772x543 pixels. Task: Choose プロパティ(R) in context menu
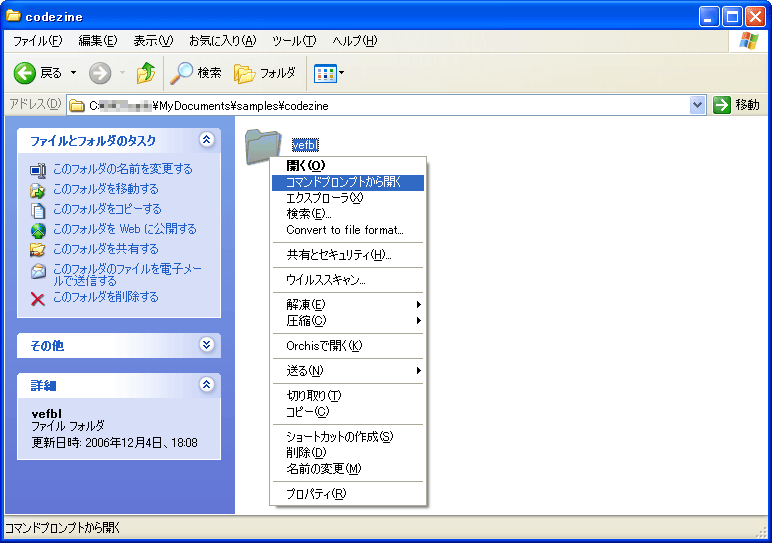(348, 493)
